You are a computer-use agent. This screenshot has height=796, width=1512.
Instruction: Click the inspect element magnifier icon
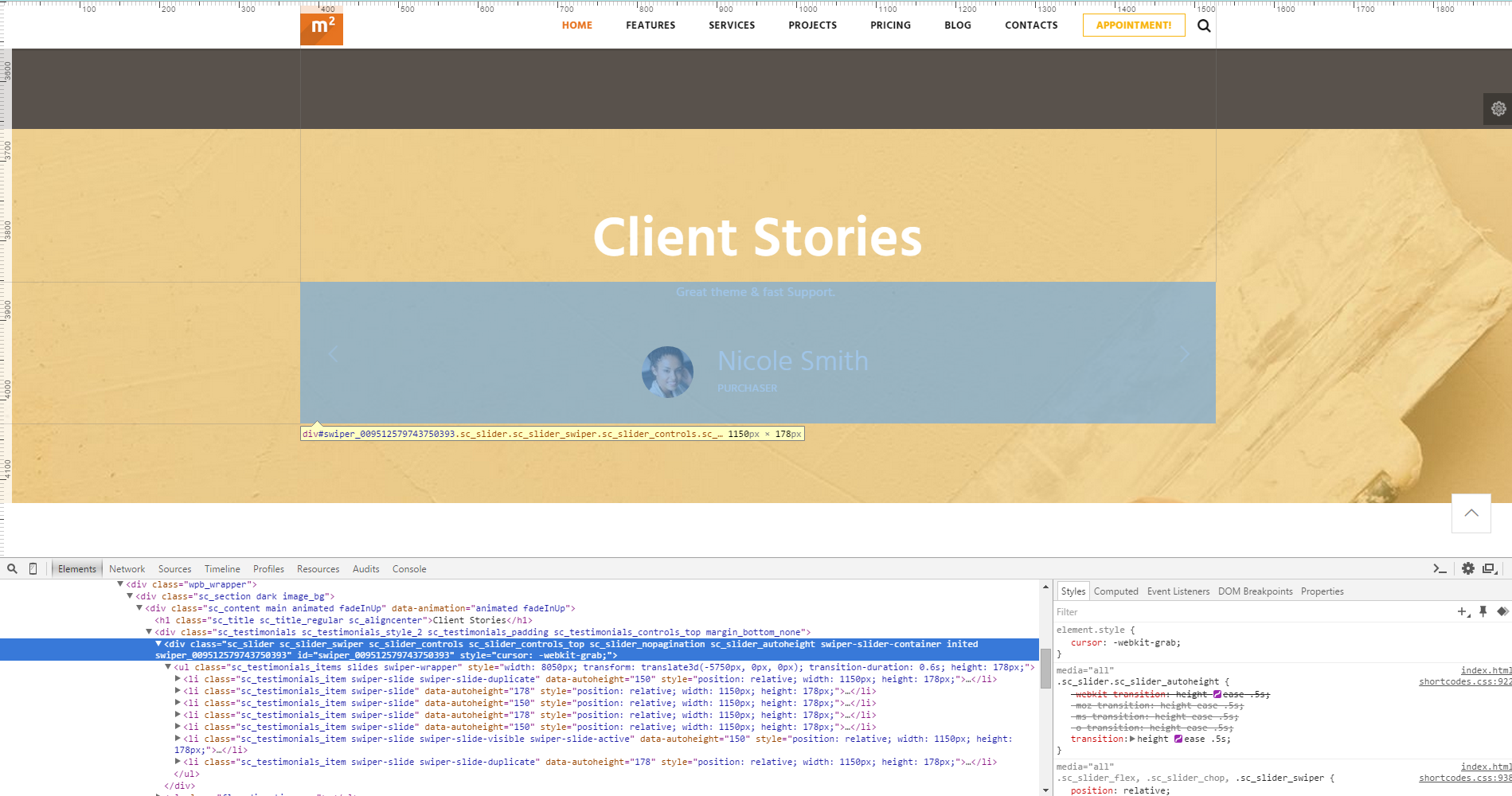pyautogui.click(x=12, y=568)
